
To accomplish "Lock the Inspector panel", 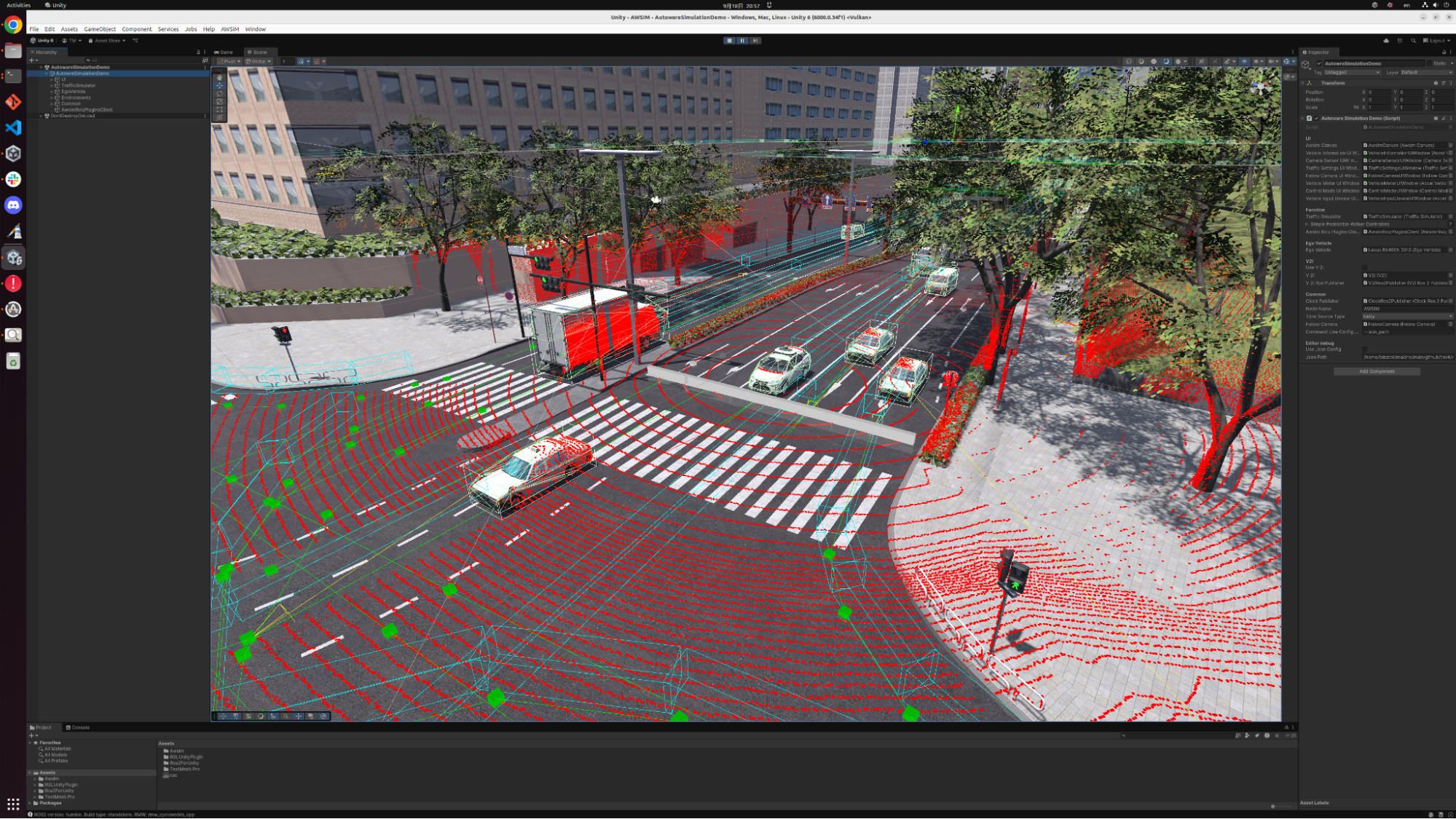I will click(x=1444, y=52).
